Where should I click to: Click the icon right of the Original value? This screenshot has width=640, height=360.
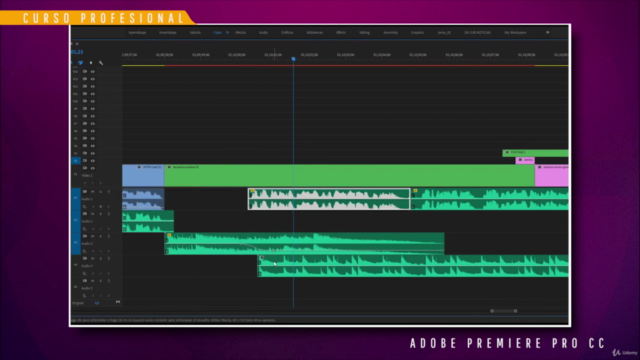coord(118,302)
